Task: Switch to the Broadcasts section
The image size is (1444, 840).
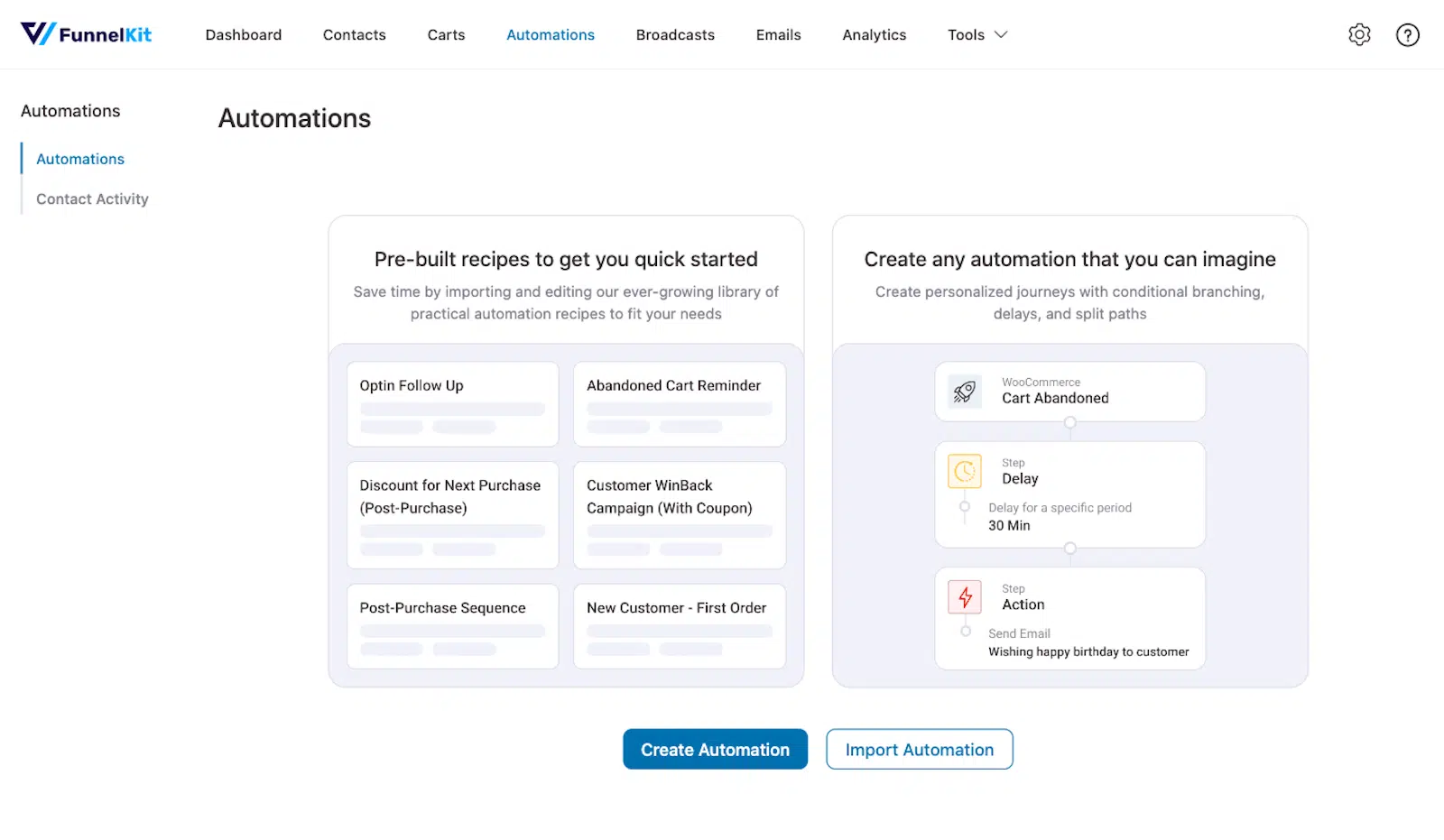Action: point(675,34)
